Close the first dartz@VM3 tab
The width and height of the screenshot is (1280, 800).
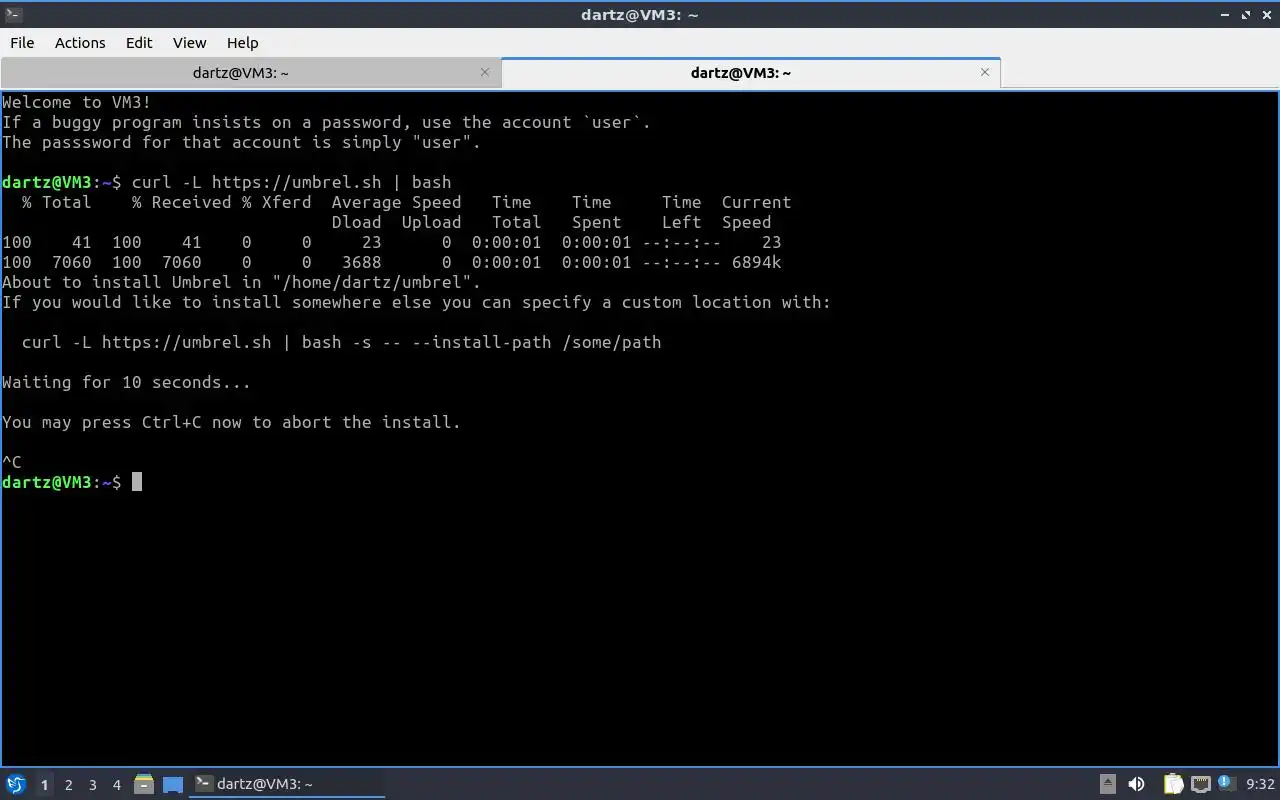pyautogui.click(x=485, y=72)
